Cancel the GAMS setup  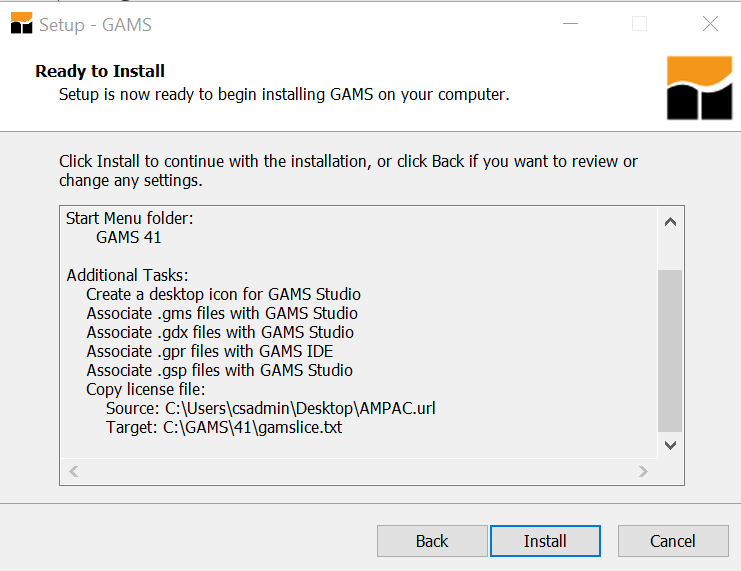click(x=673, y=541)
